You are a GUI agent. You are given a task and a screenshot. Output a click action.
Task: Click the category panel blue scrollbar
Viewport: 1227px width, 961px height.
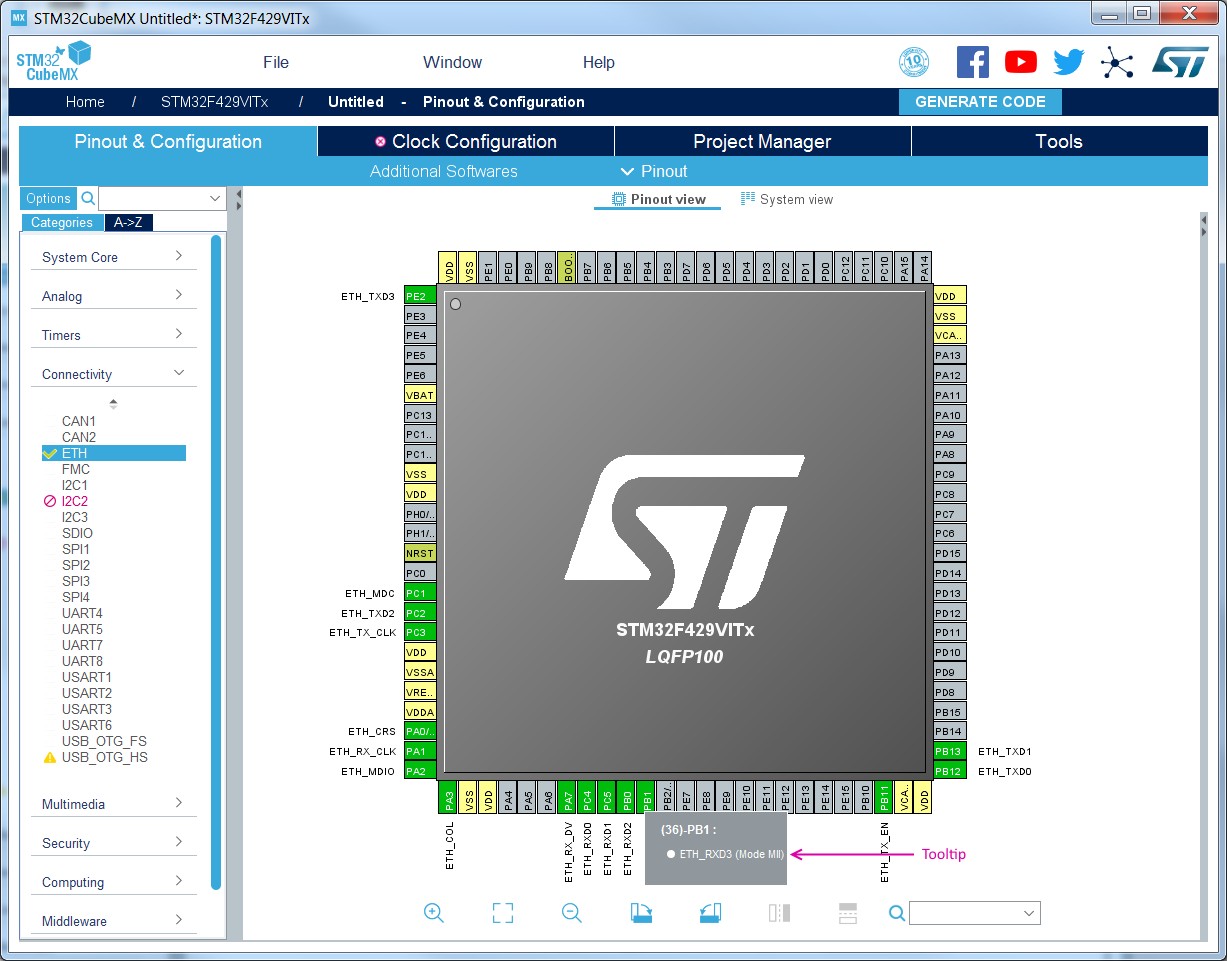216,562
